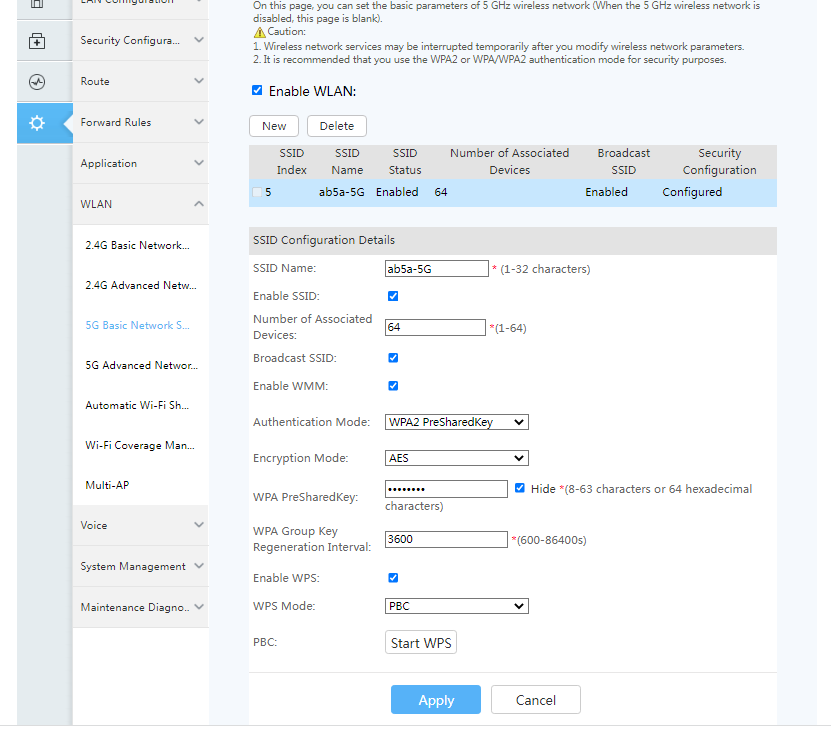The height and width of the screenshot is (730, 831).
Task: Uncheck the Broadcast SSID checkbox
Action: click(x=393, y=358)
